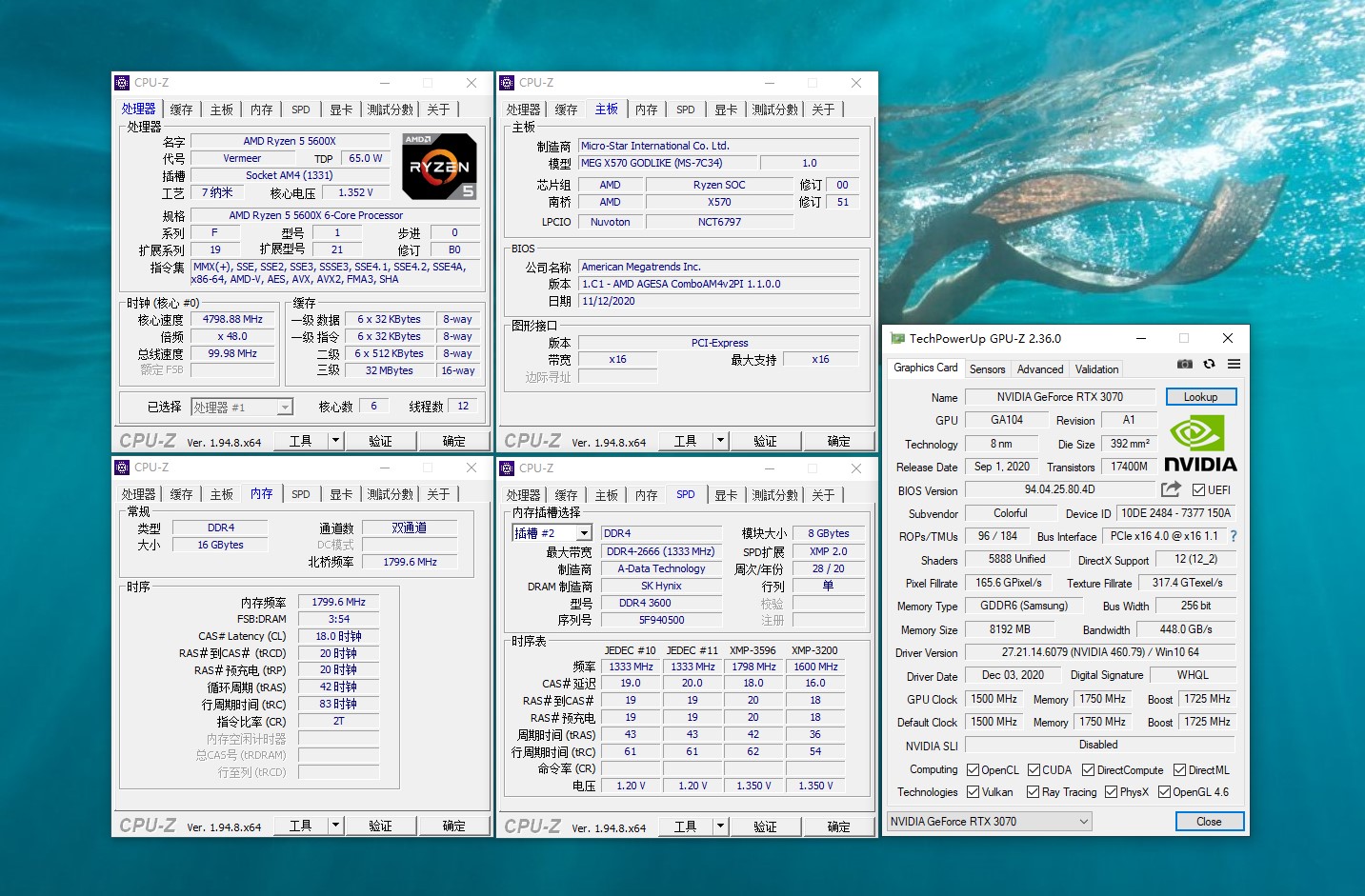Click the 双通道 channel value in memory window
Viewport: 1365px width, 896px height.
point(410,528)
